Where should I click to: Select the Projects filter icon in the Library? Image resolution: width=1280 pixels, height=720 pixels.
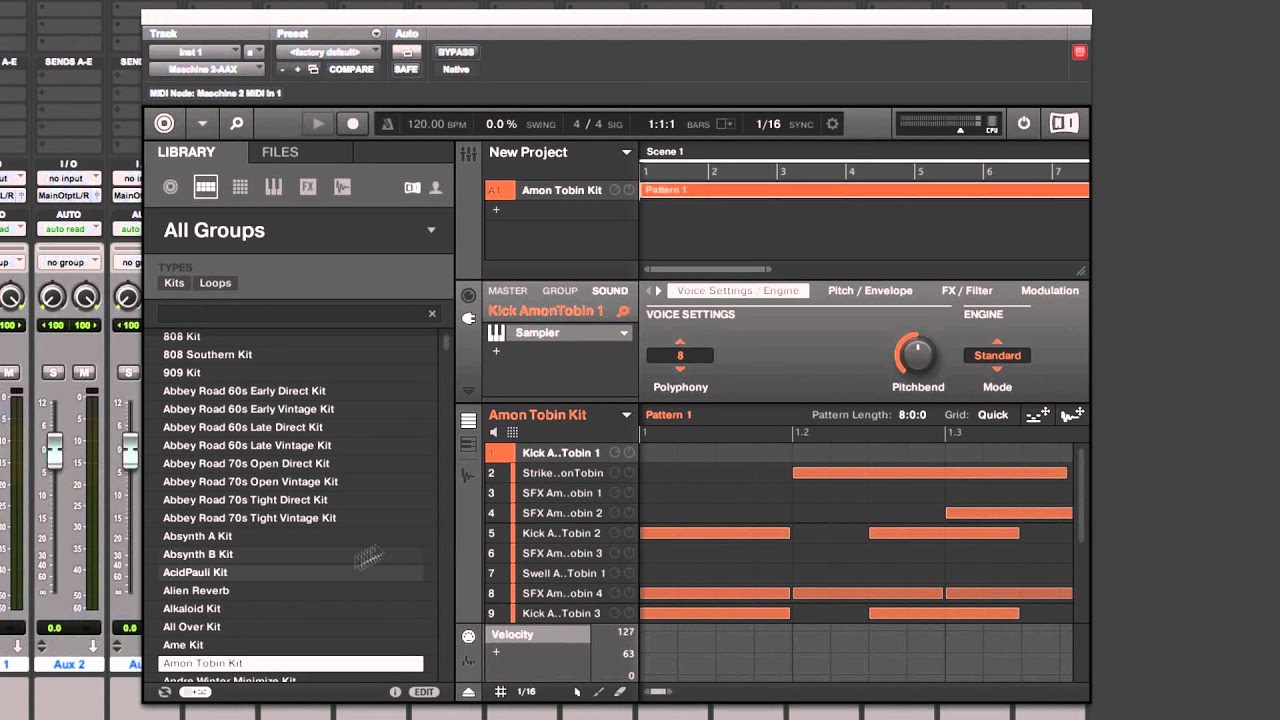click(x=171, y=187)
